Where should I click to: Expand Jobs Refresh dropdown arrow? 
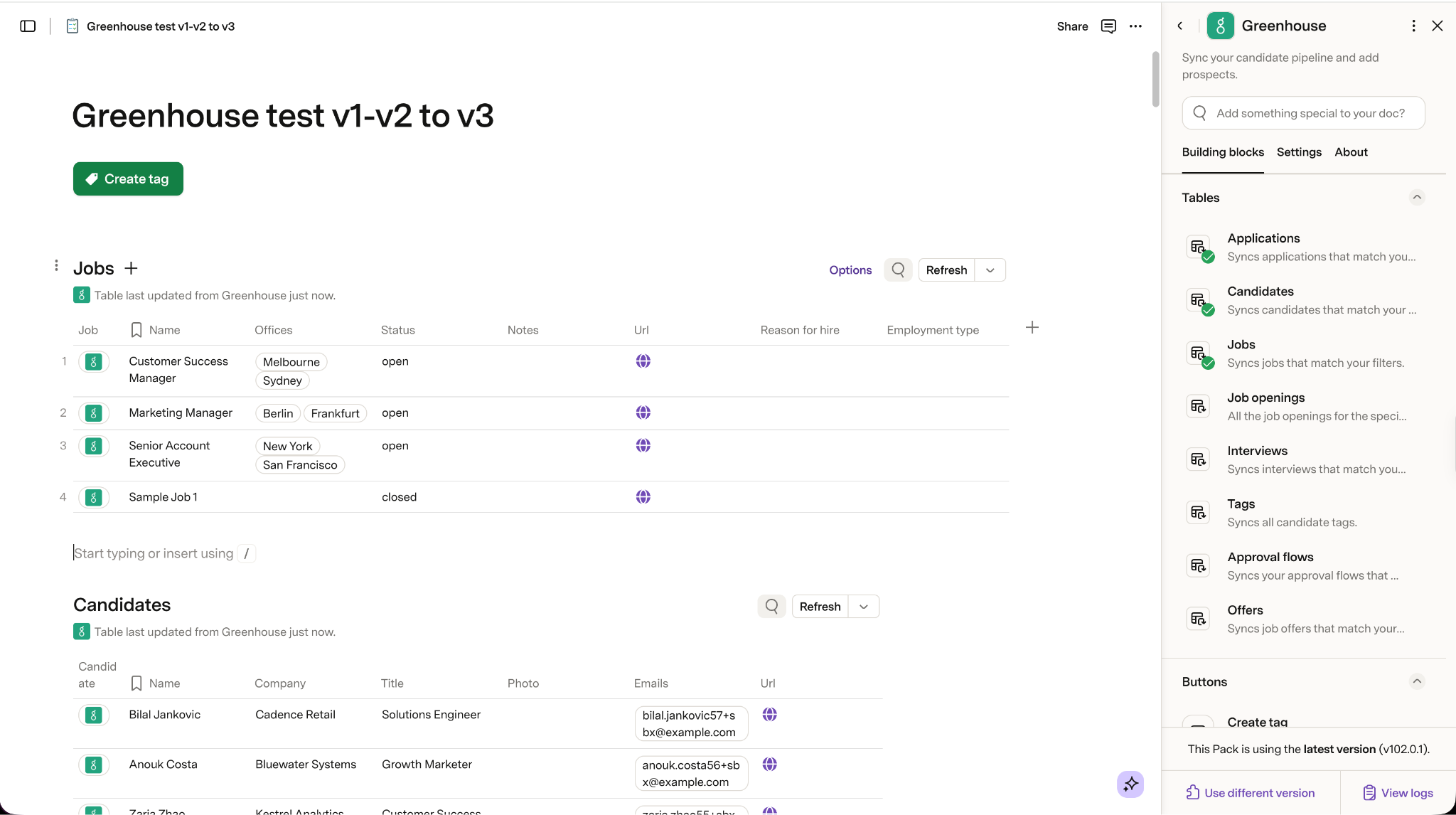pos(990,270)
